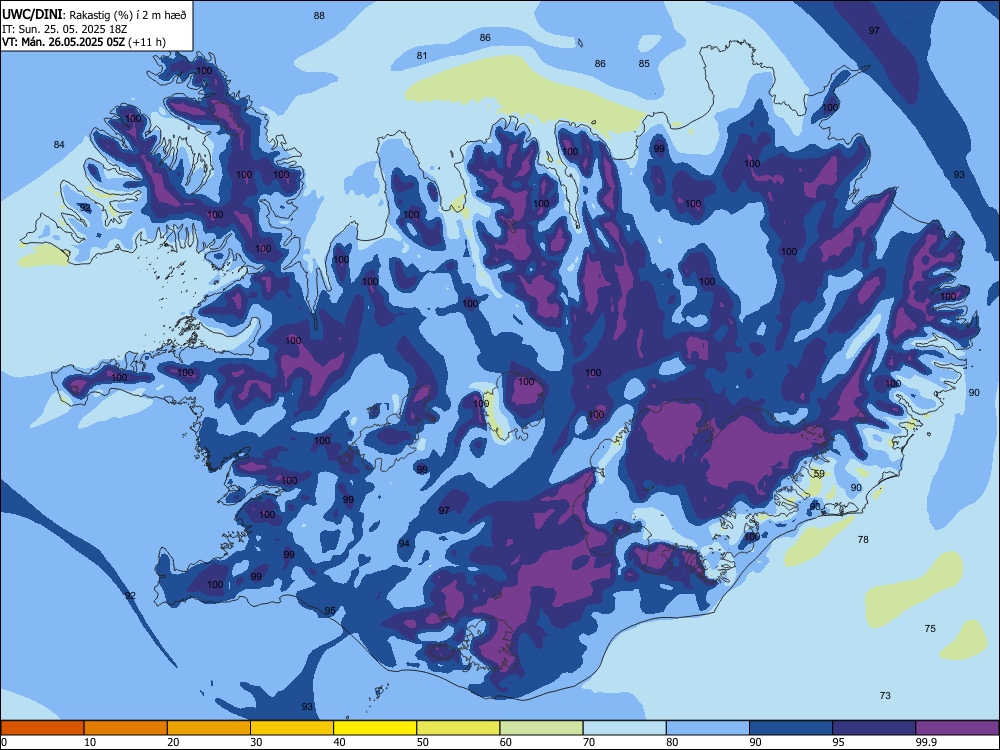
Task: Click the 88 humidity value on the map
Action: [319, 15]
